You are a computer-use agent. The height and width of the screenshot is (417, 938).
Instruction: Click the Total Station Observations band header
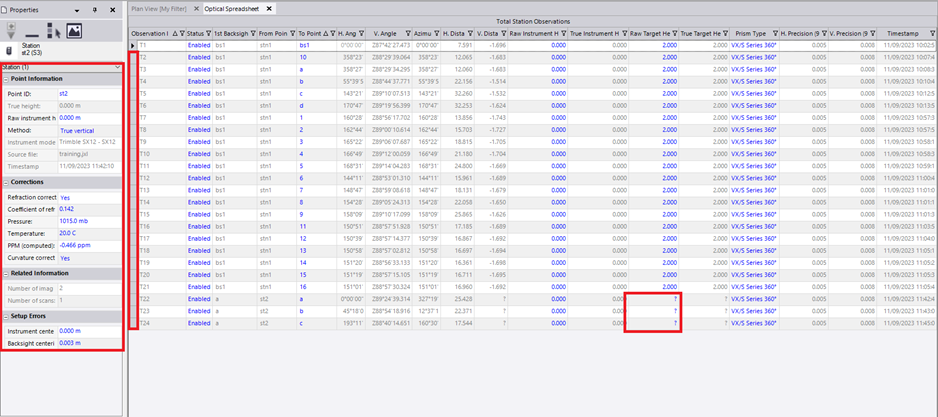click(533, 22)
